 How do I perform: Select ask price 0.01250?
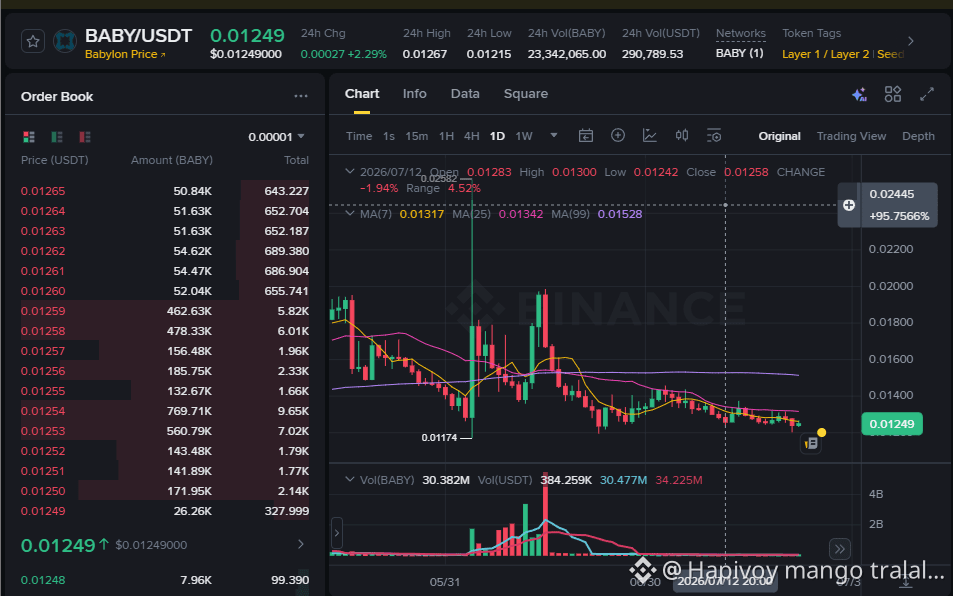pos(43,491)
